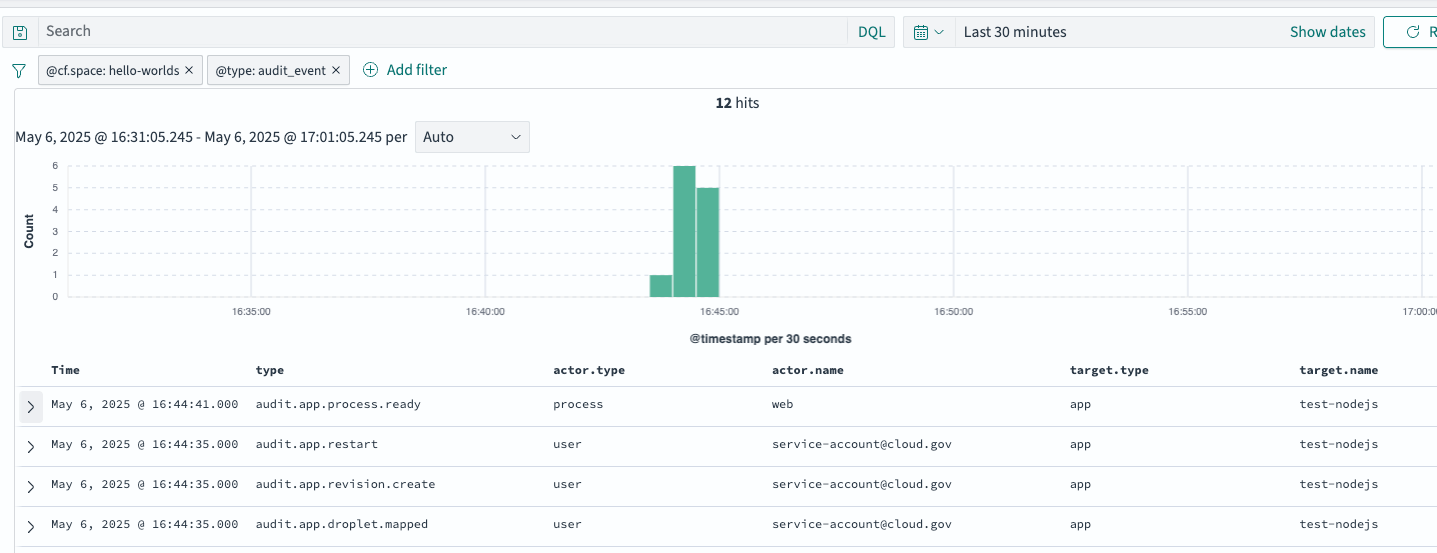
Task: Click the tallest histogram bar with count 6
Action: [684, 231]
